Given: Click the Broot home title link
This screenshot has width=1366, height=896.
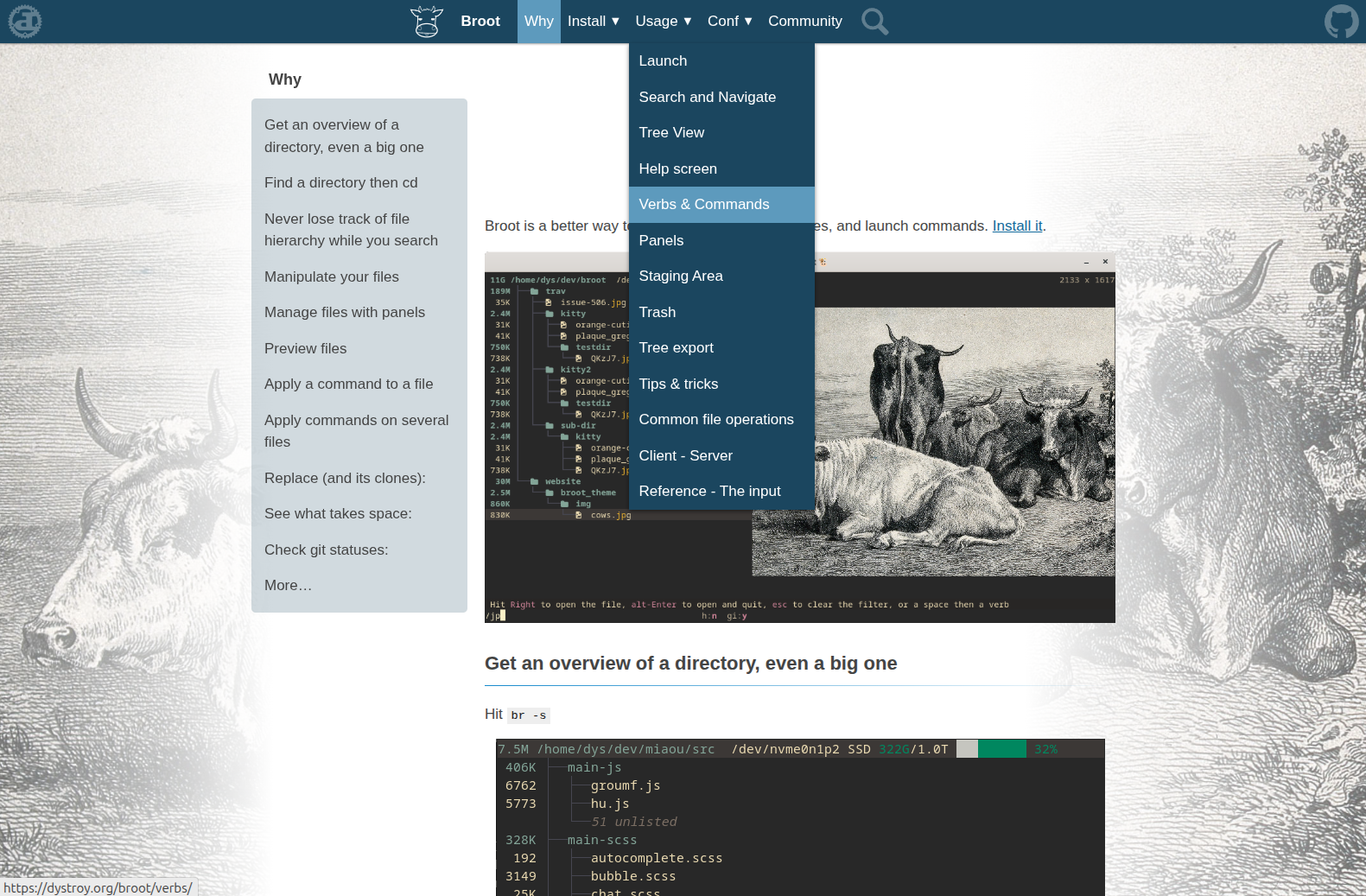Looking at the screenshot, I should [x=480, y=22].
